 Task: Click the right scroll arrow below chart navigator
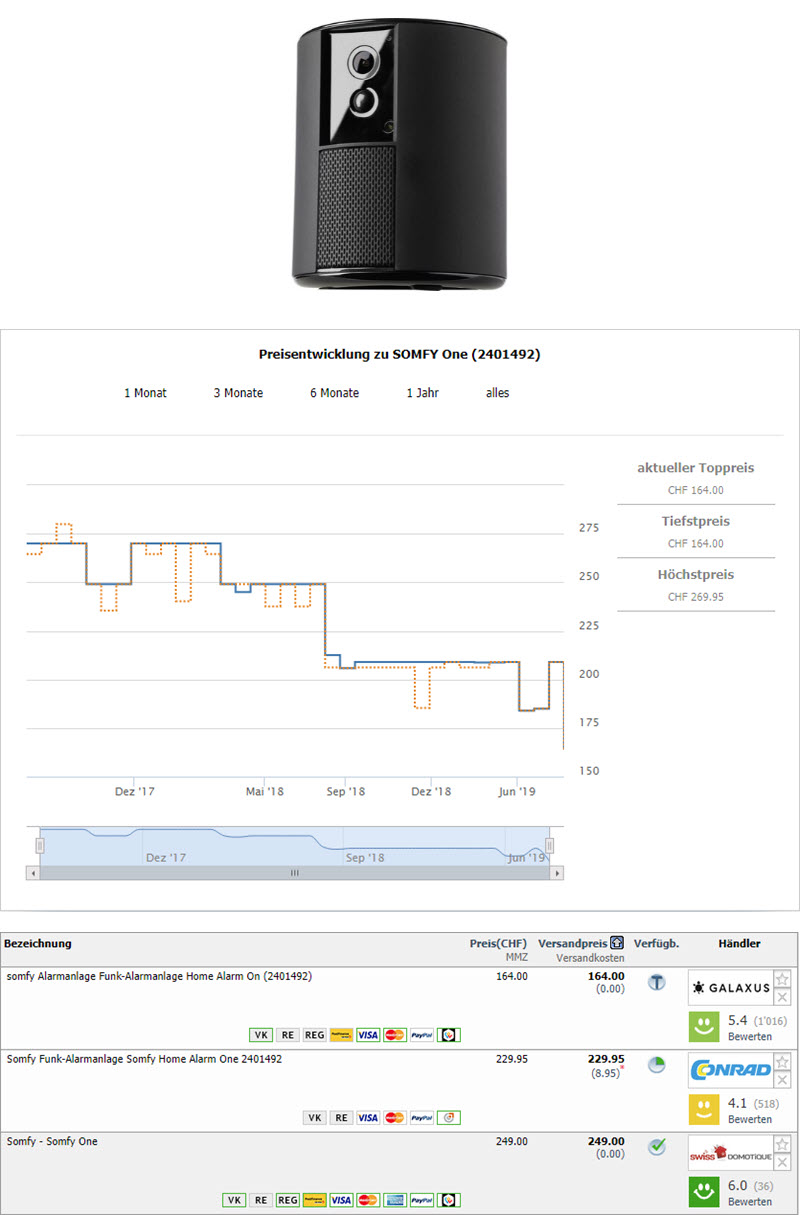click(x=557, y=873)
